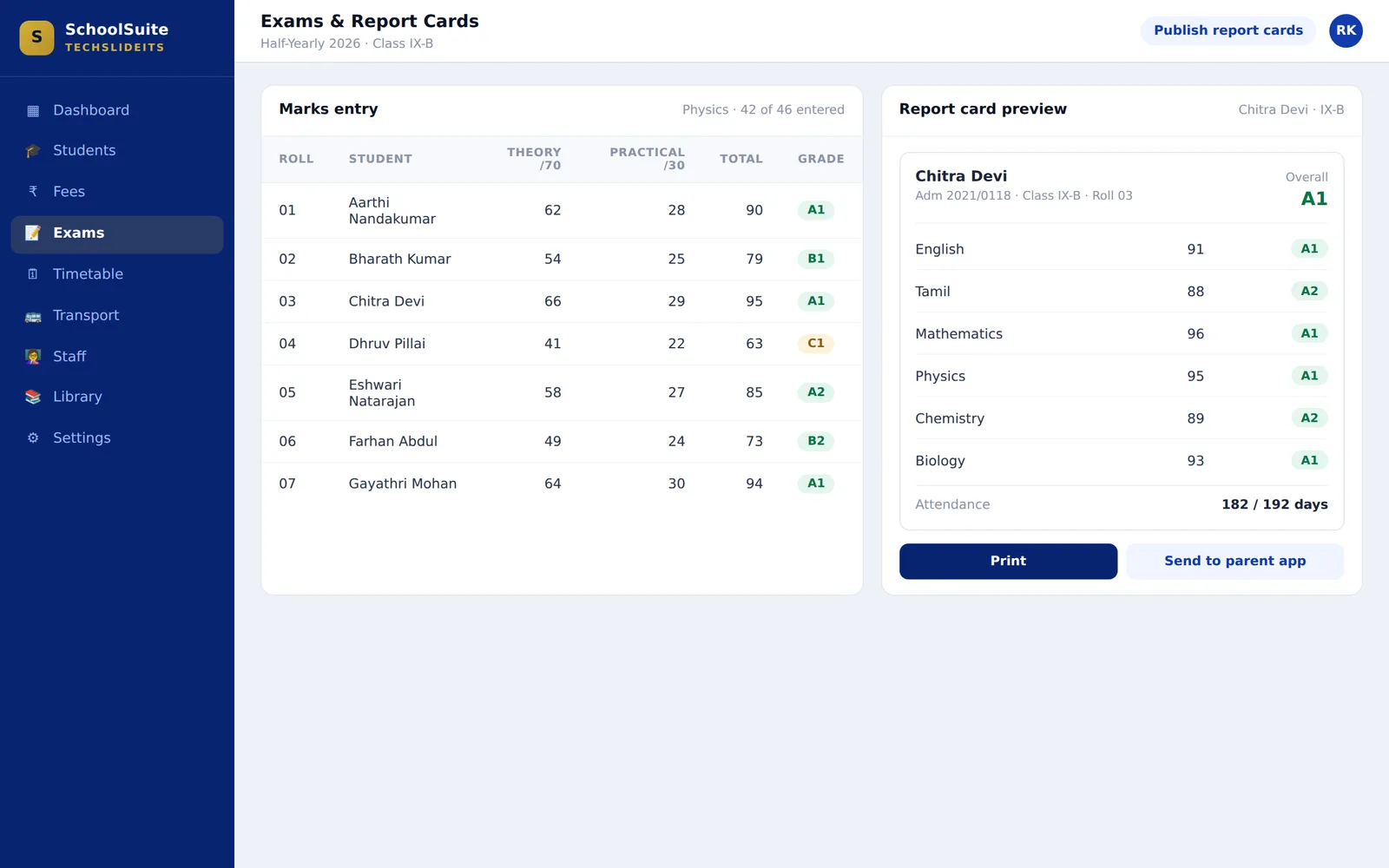Click the Timetable calendar icon
Screen dimensions: 1389x868
click(33, 274)
